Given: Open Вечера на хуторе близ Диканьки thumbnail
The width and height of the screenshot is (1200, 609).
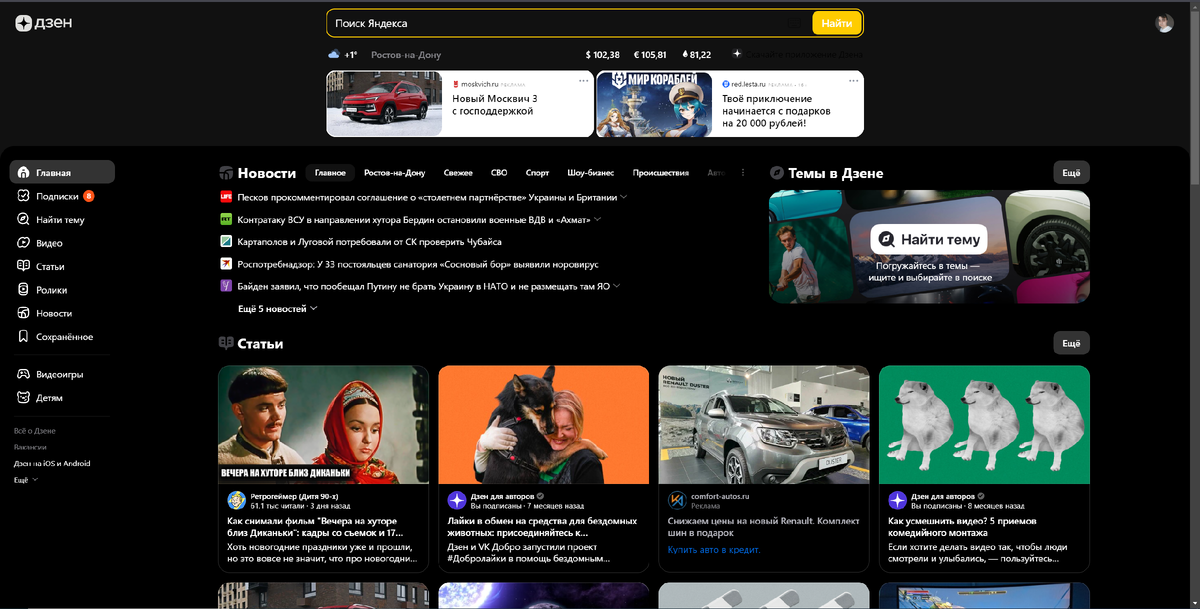Looking at the screenshot, I should tap(324, 425).
